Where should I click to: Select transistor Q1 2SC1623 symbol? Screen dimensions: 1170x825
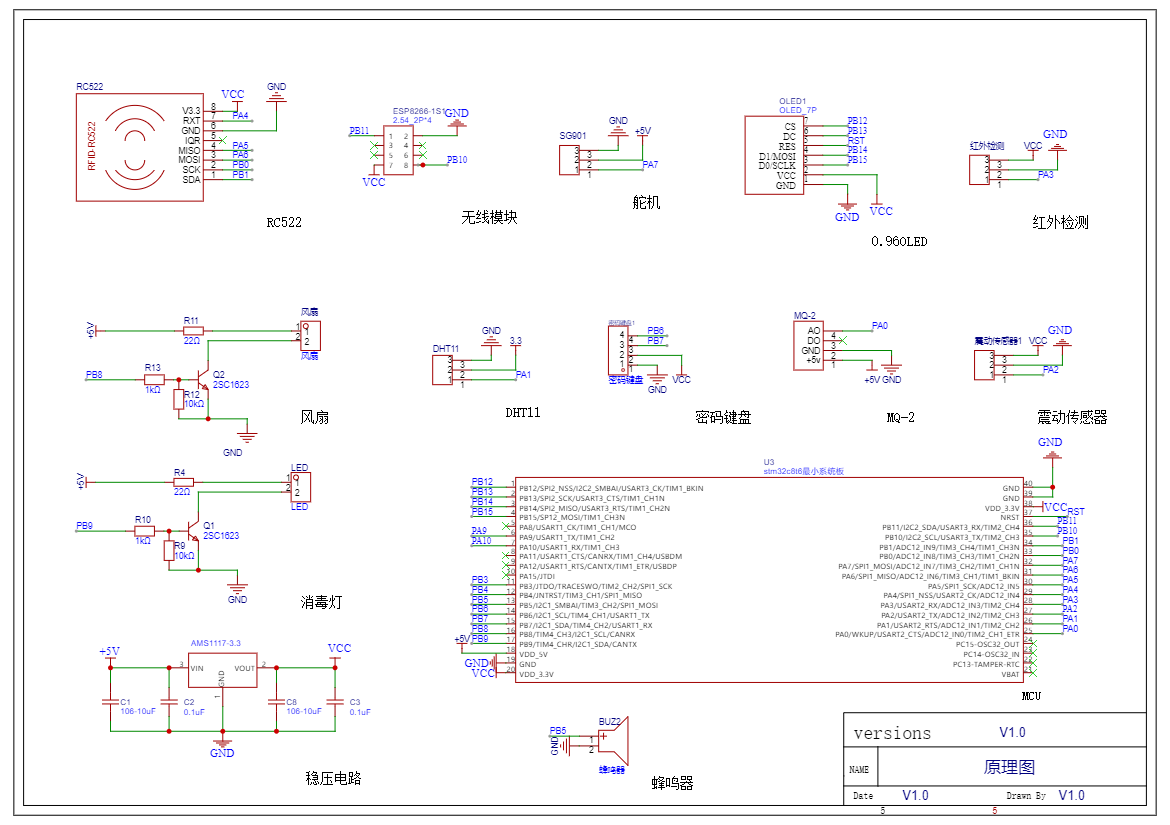pos(193,530)
